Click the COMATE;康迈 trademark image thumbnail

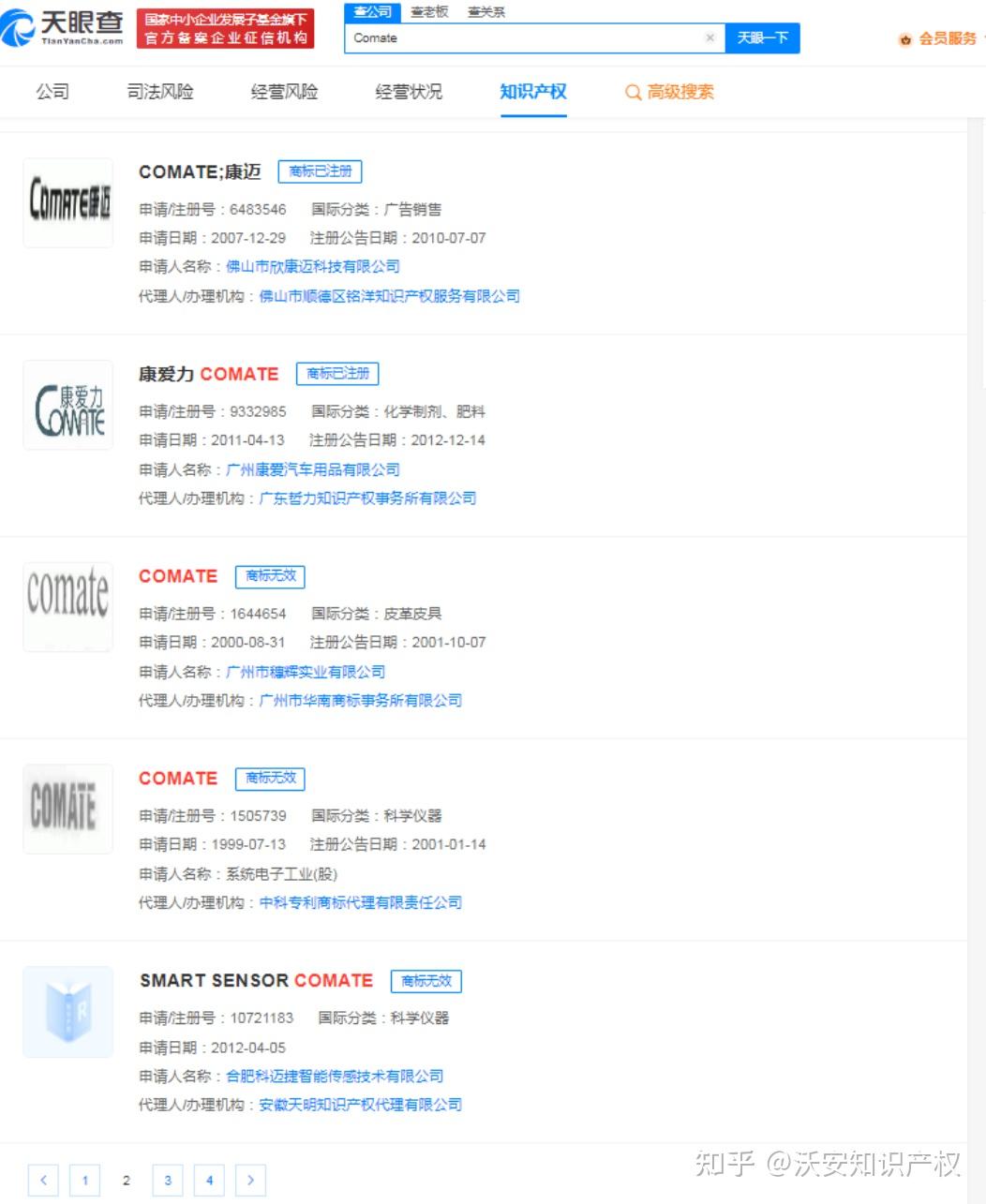tap(67, 201)
